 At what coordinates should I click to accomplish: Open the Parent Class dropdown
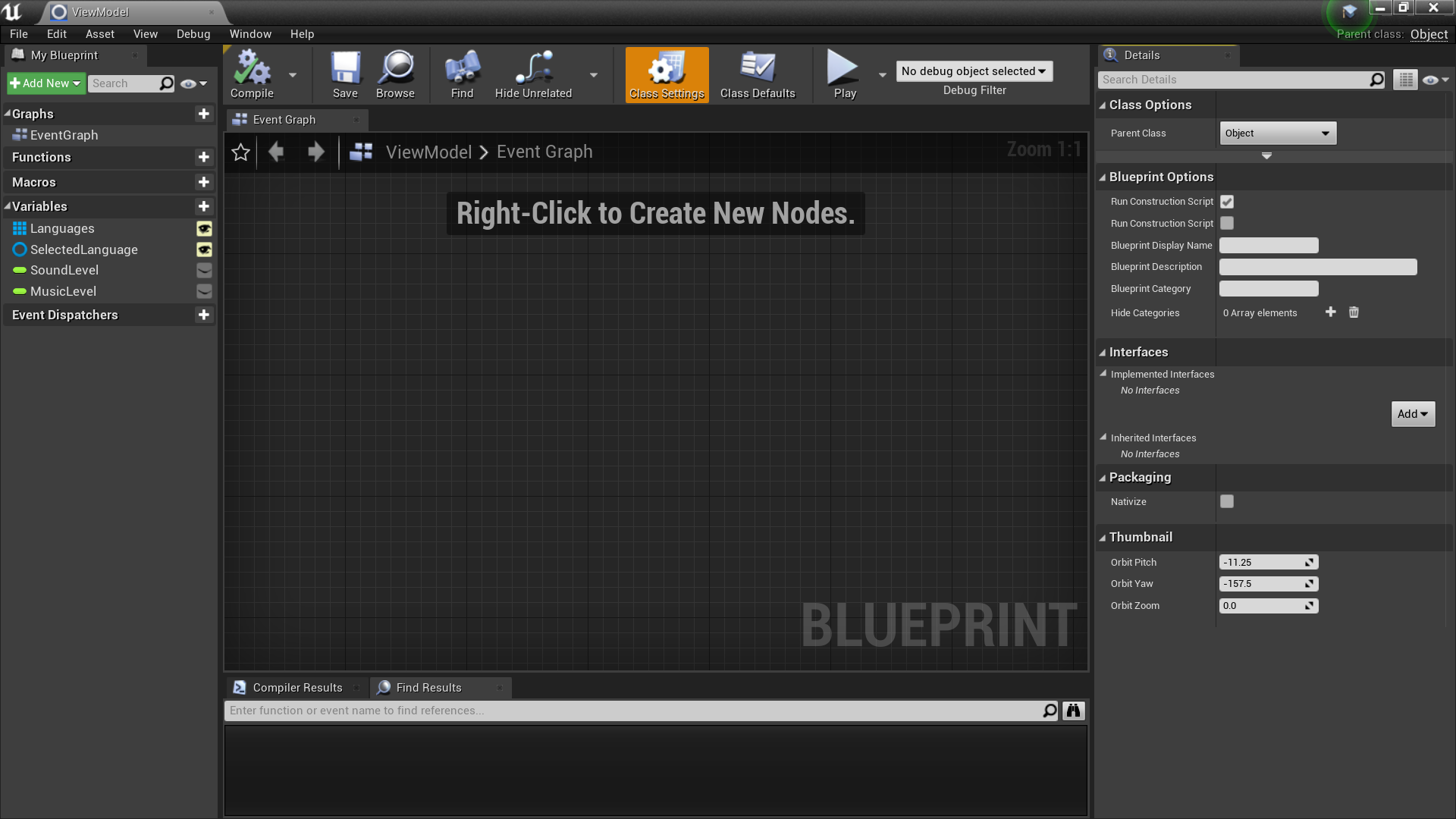point(1278,133)
